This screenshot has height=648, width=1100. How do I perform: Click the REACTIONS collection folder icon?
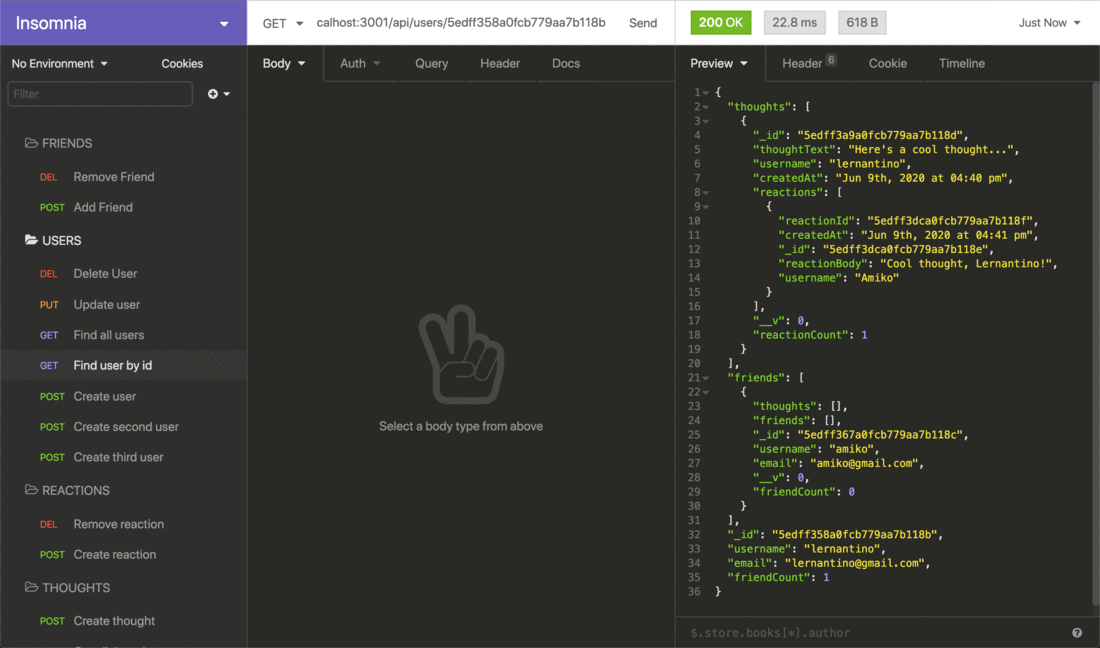[x=30, y=490]
